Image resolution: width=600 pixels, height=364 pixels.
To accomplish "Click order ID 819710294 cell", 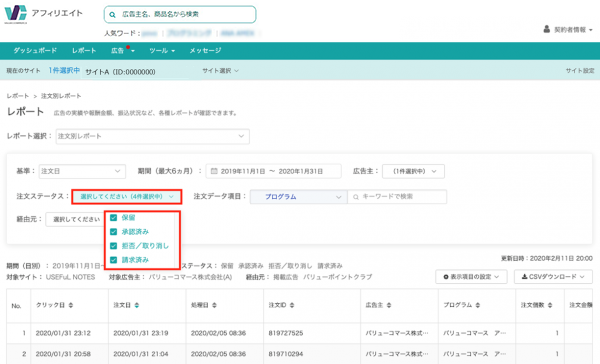I will [x=285, y=354].
